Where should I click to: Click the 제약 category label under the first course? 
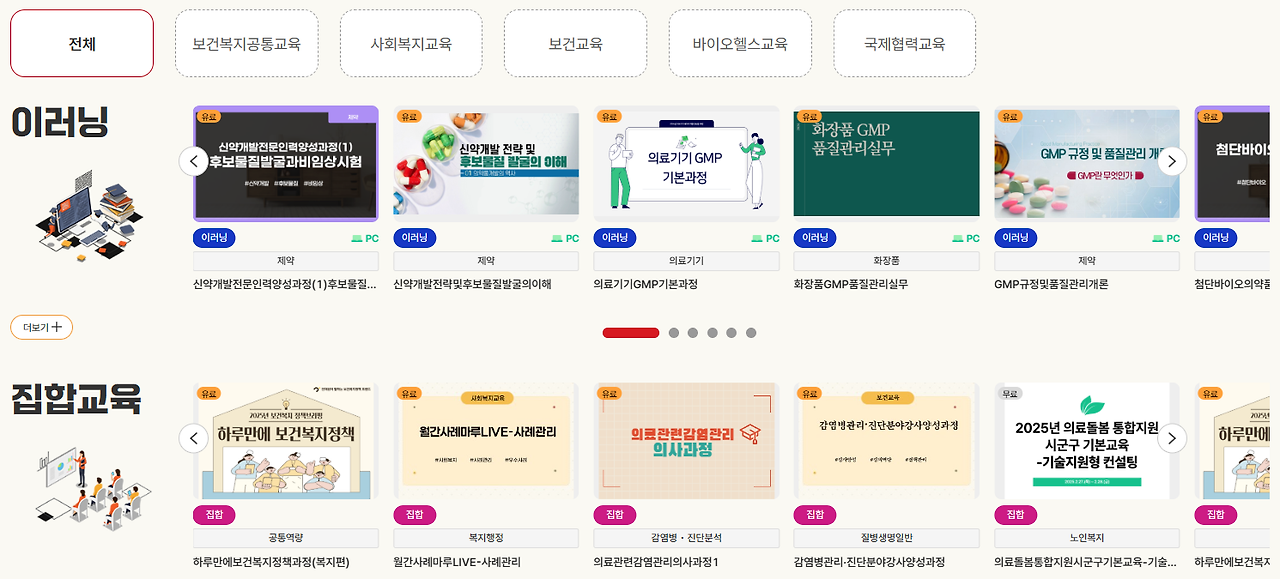coord(285,260)
